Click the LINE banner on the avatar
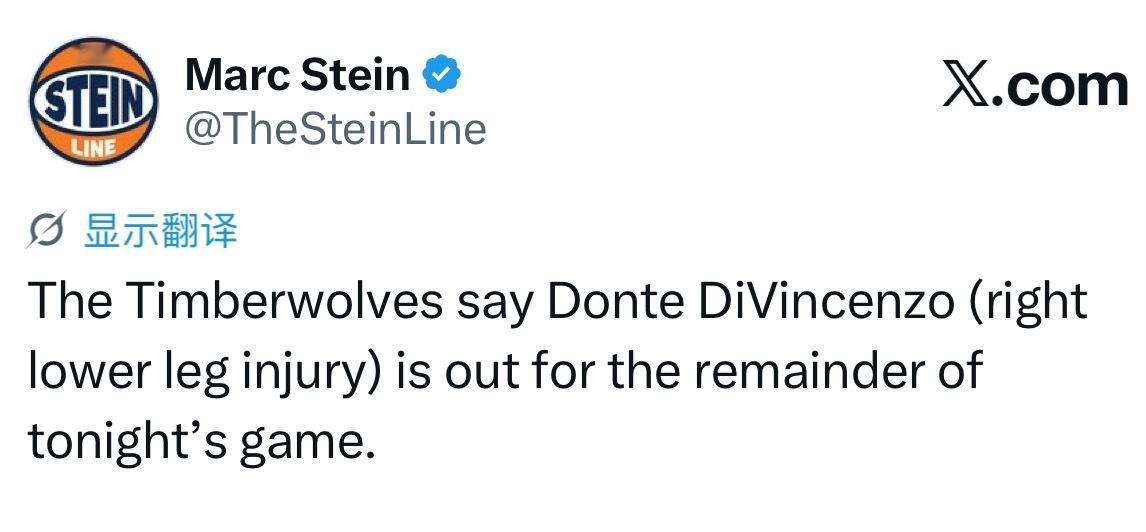Screen dimensions: 1146x532 pos(95,147)
